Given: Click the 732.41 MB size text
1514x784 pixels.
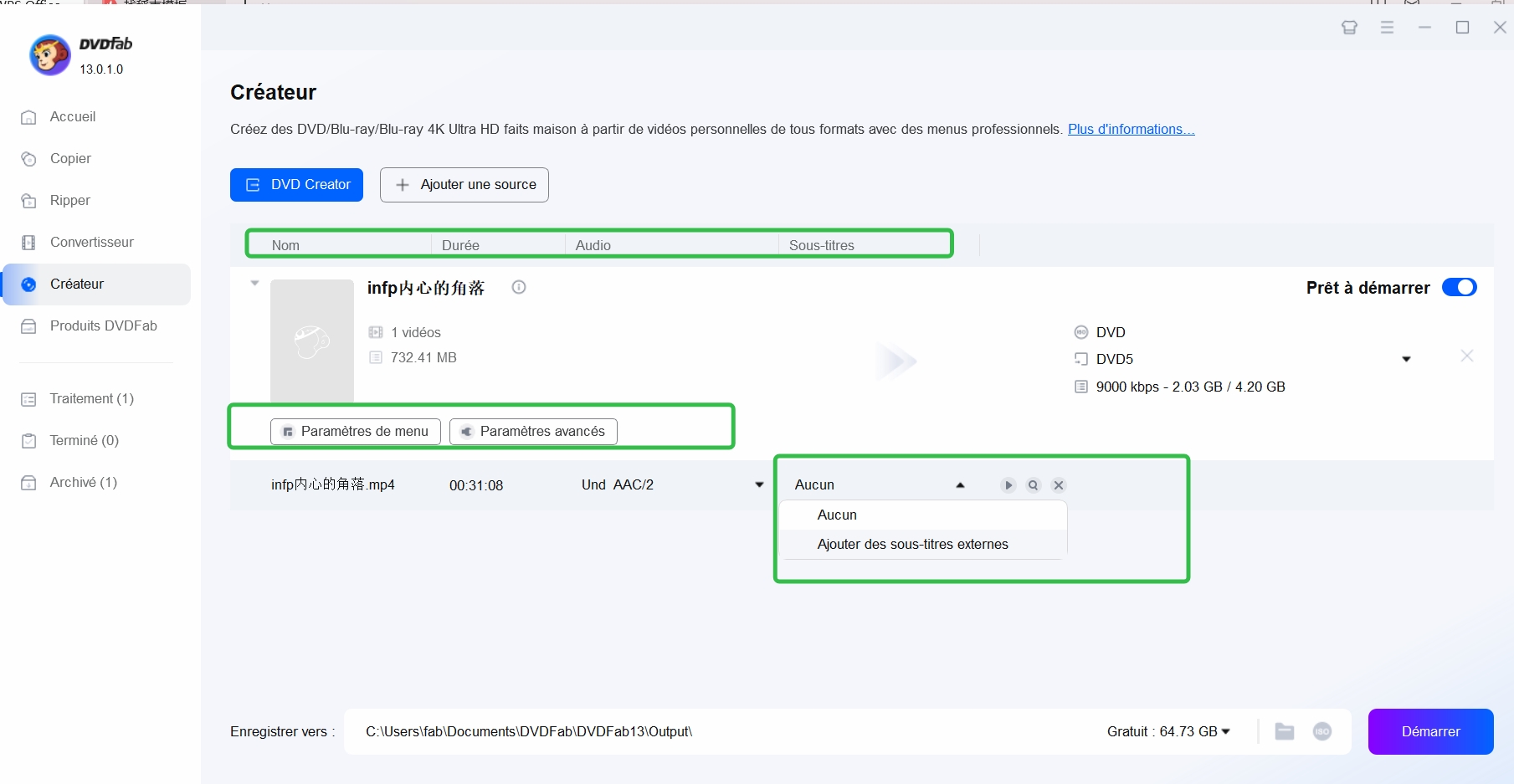Looking at the screenshot, I should 423,358.
